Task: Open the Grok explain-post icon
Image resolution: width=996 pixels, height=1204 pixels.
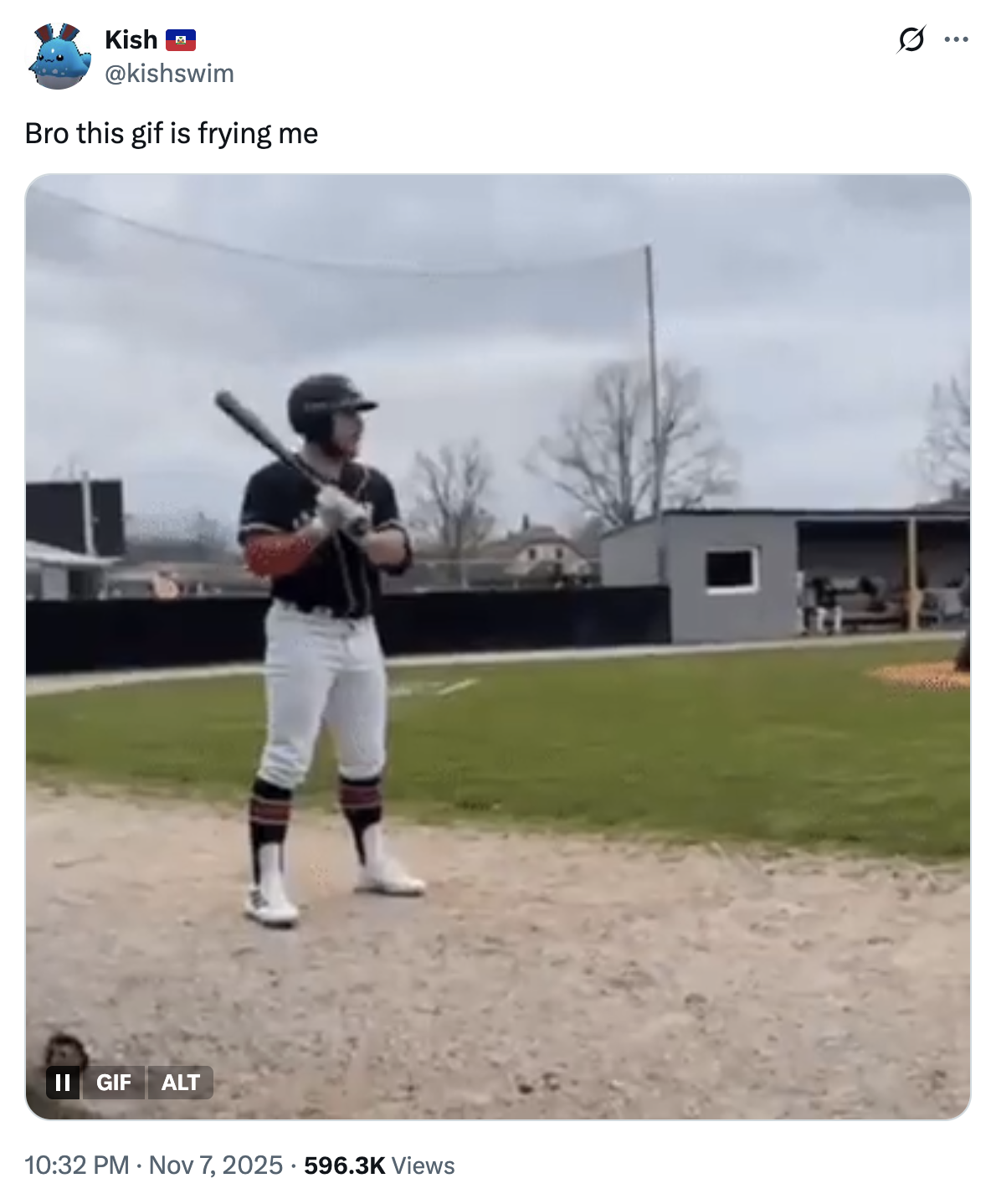Action: pyautogui.click(x=911, y=39)
